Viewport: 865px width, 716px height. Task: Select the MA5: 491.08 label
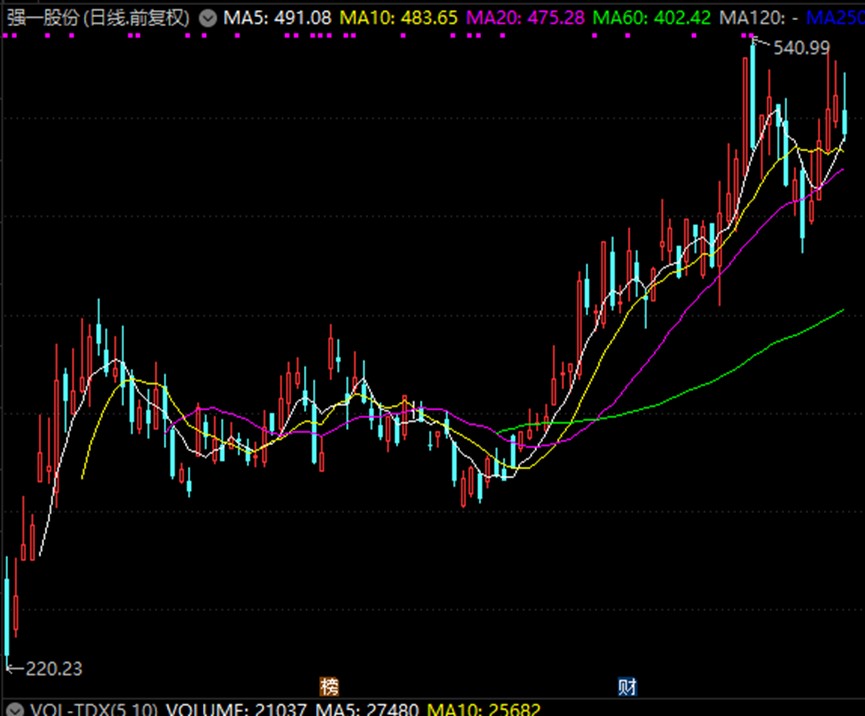pyautogui.click(x=277, y=18)
